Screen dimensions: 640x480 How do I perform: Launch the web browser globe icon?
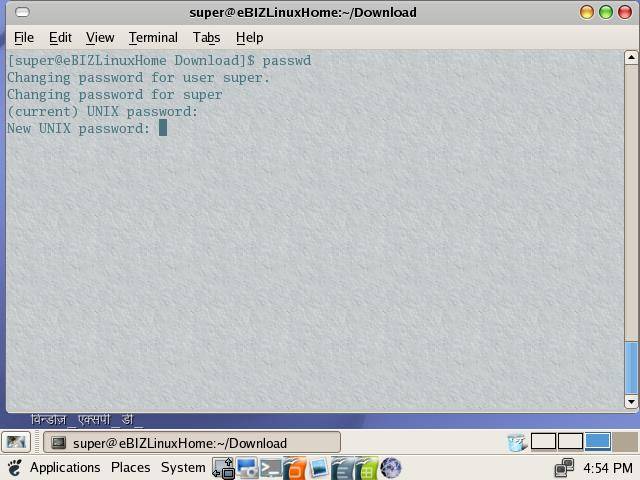coord(390,468)
